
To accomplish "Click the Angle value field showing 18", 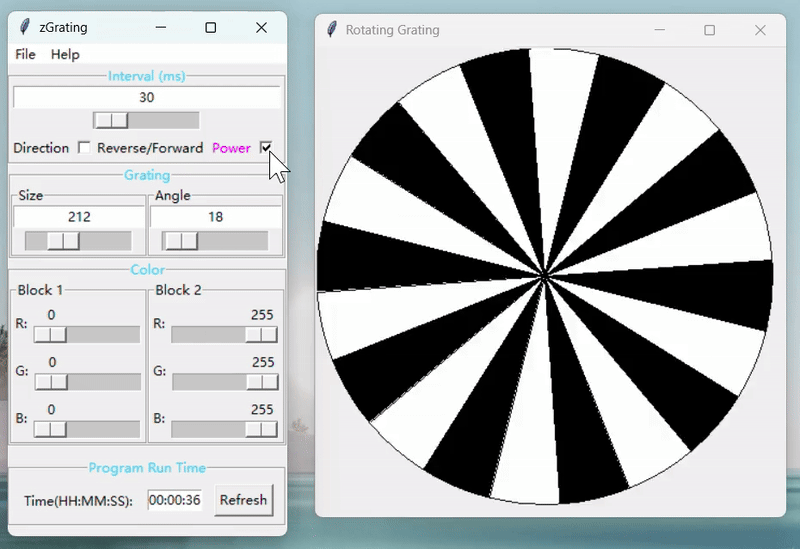I will pos(216,217).
